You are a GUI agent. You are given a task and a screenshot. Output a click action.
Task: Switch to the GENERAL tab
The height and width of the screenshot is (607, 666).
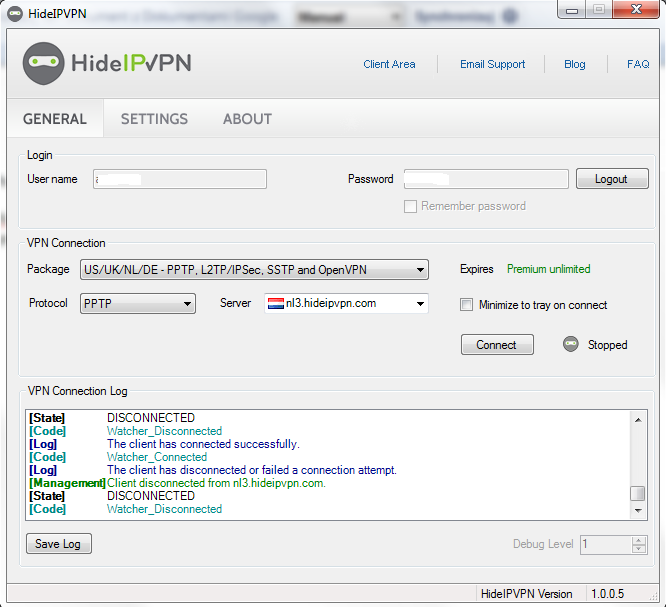(x=55, y=119)
